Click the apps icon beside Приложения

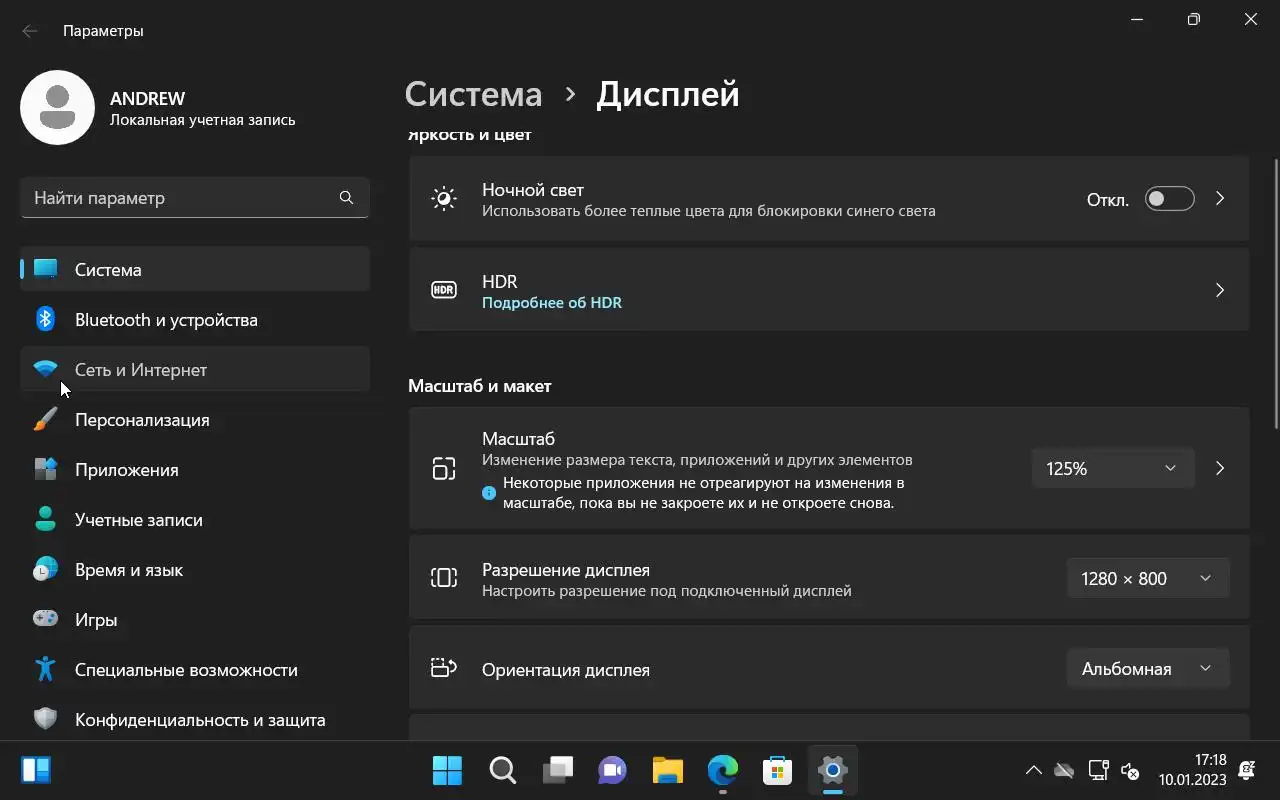tap(45, 469)
